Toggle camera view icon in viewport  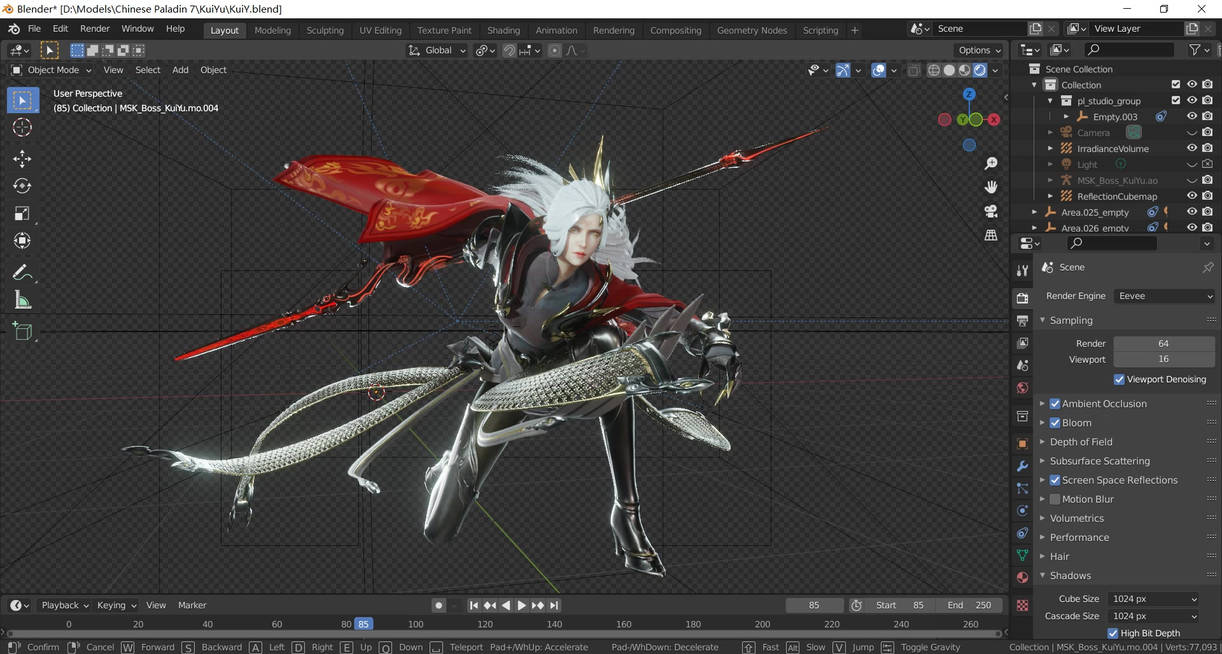click(991, 211)
